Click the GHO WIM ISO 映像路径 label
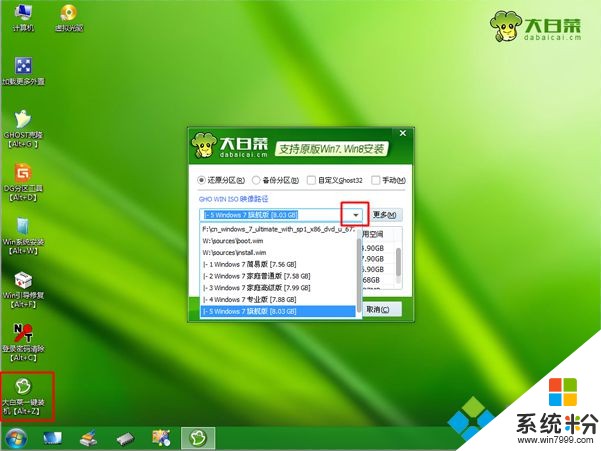Image resolution: width=601 pixels, height=451 pixels. (x=233, y=199)
